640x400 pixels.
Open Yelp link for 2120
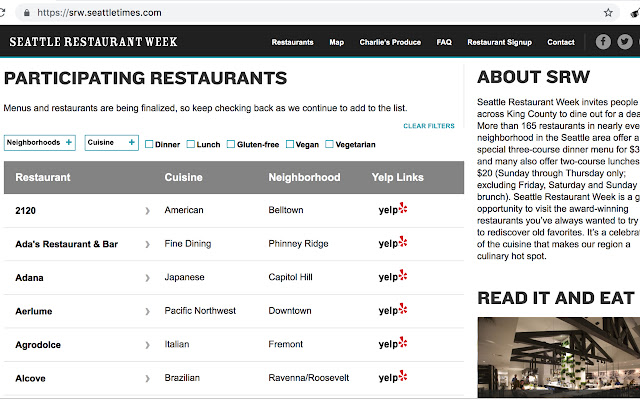pos(393,209)
